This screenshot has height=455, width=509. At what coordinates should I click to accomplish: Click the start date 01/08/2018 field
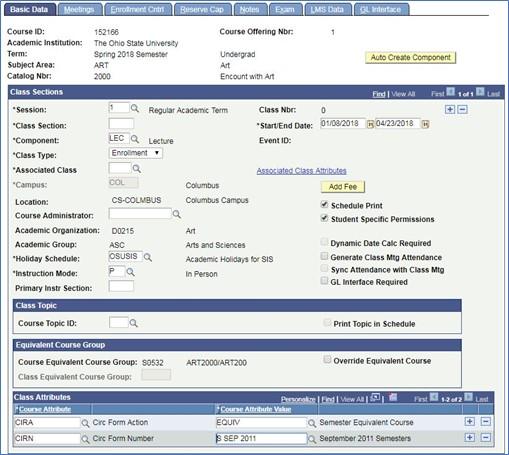tap(343, 123)
